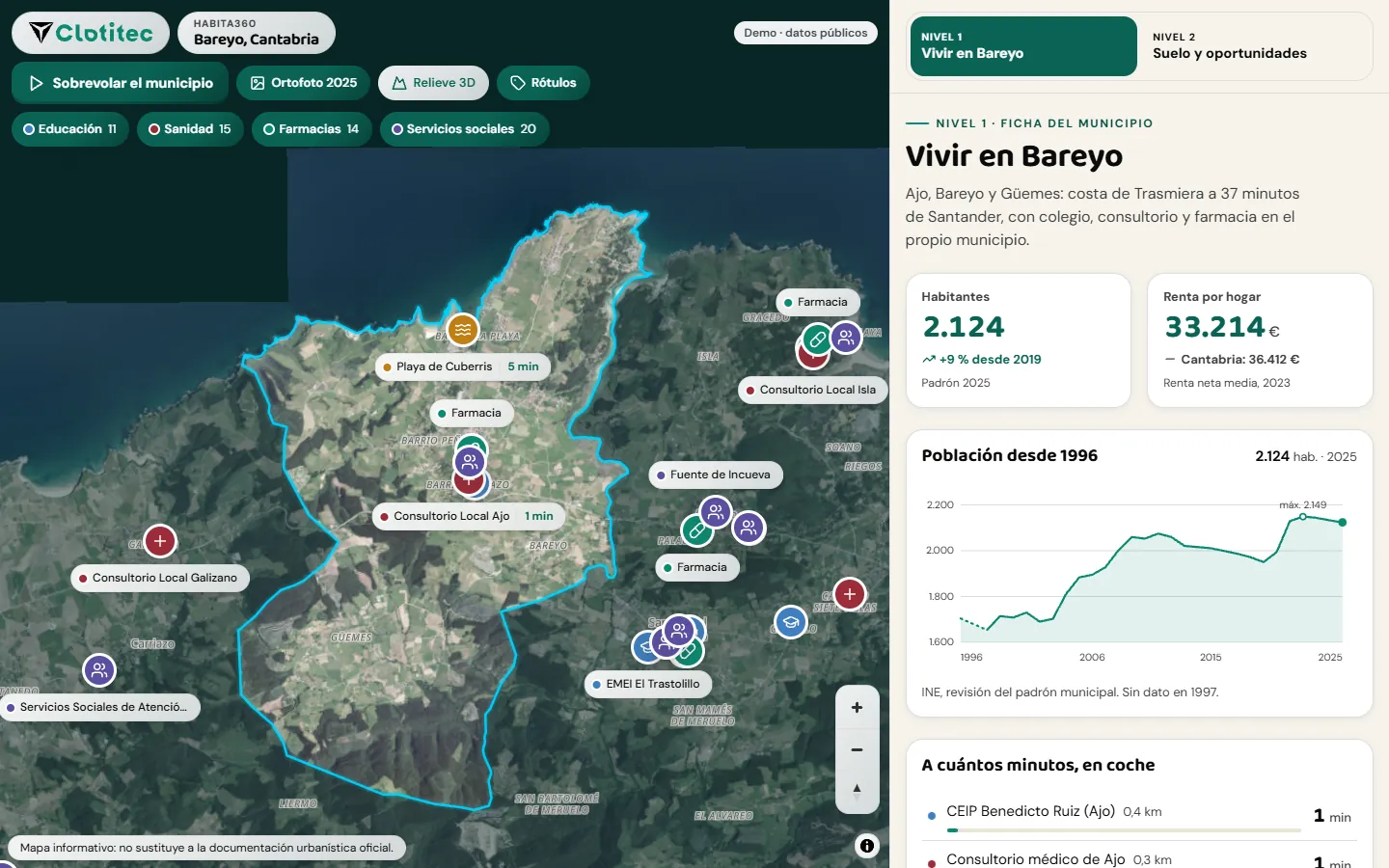
Task: Click Población desde 1996 heading
Action: tap(1009, 455)
